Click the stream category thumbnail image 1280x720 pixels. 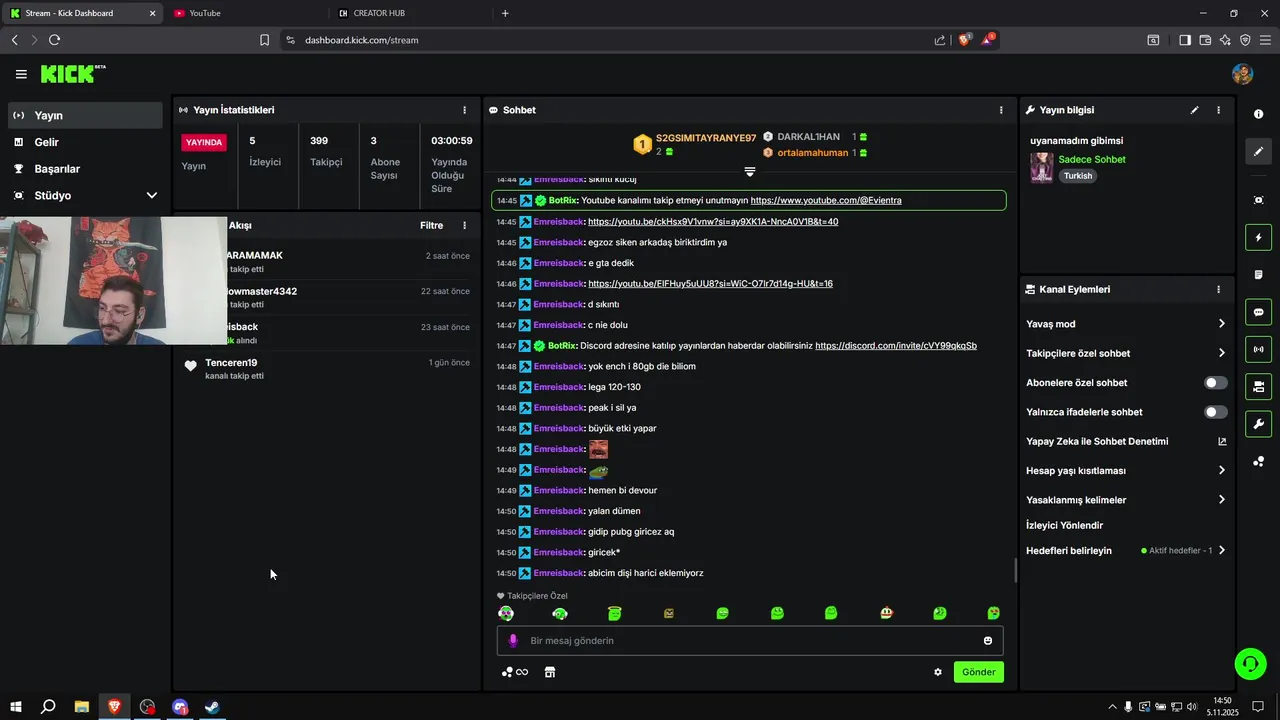[1042, 168]
